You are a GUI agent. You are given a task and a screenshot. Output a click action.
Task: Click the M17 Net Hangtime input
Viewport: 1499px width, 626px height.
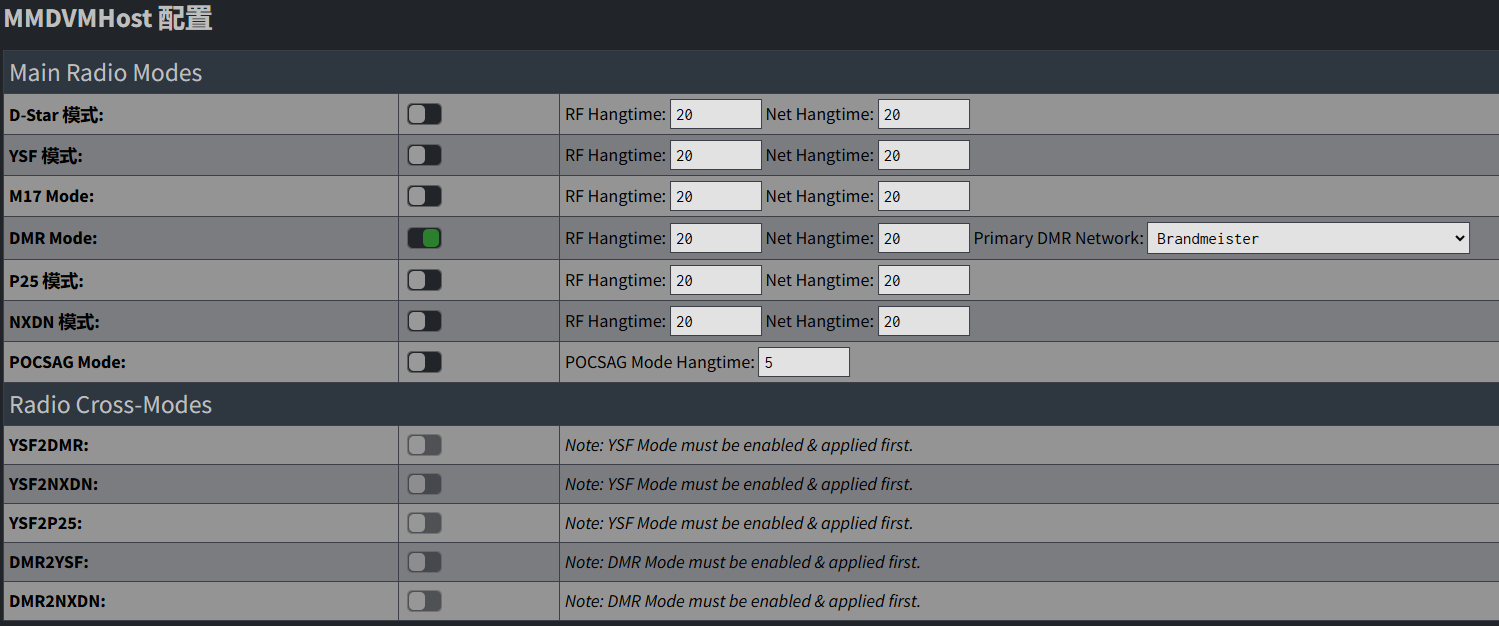click(x=923, y=196)
